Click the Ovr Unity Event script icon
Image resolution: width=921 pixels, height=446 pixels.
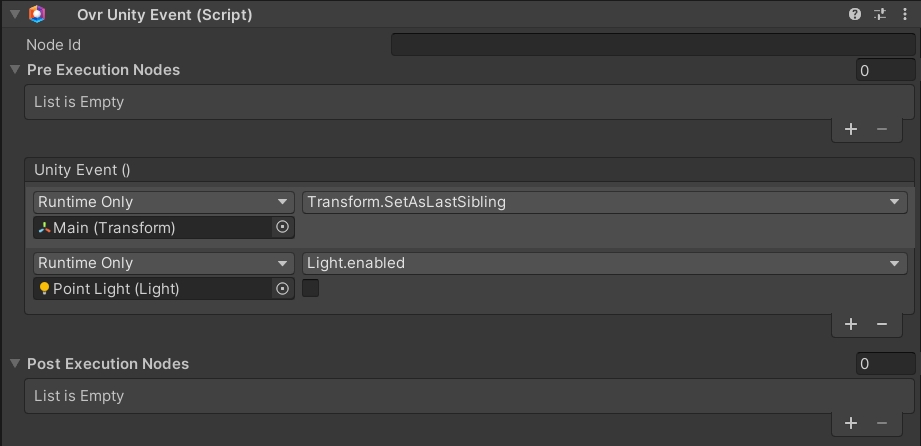click(x=37, y=14)
